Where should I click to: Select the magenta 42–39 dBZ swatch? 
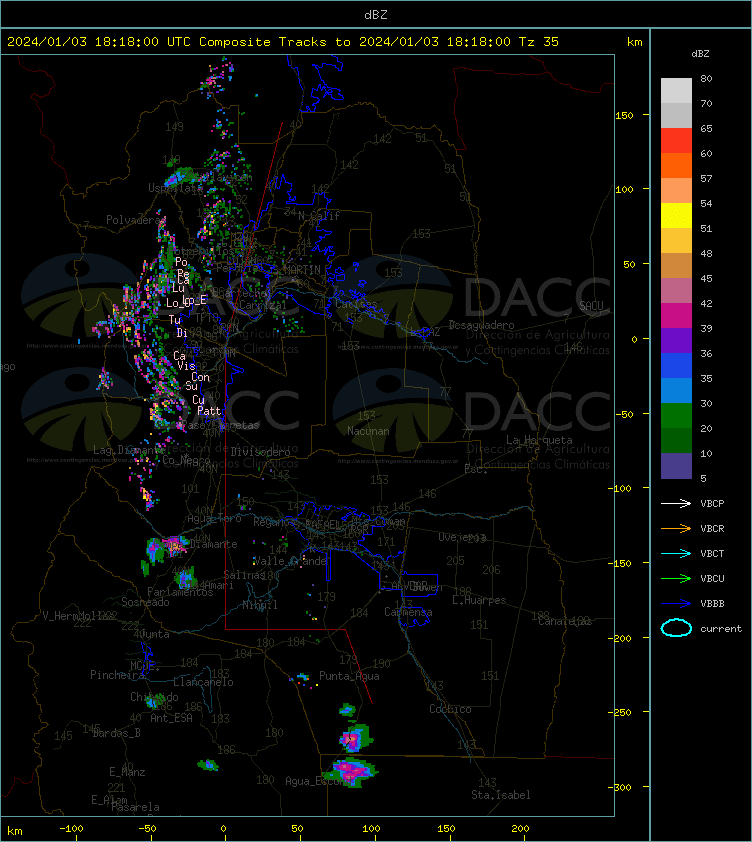point(676,315)
